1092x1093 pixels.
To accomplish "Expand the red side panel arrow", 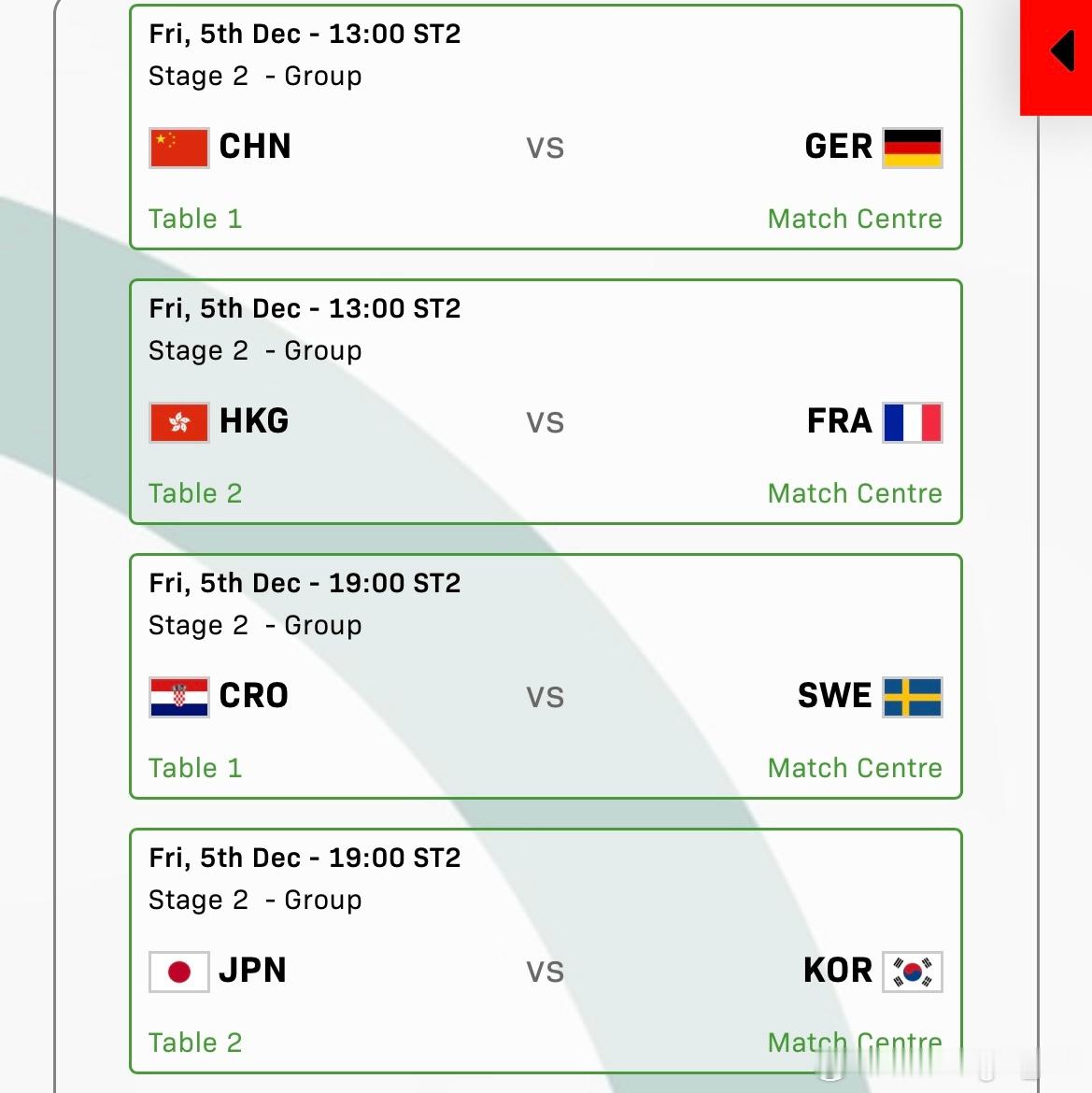I will [x=1062, y=50].
